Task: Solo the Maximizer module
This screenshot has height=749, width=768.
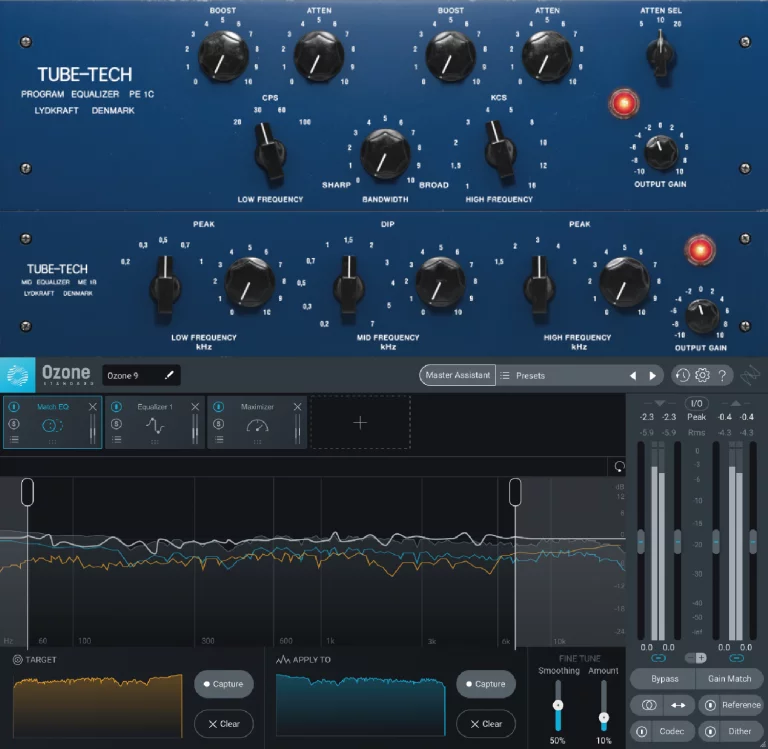Action: 218,424
